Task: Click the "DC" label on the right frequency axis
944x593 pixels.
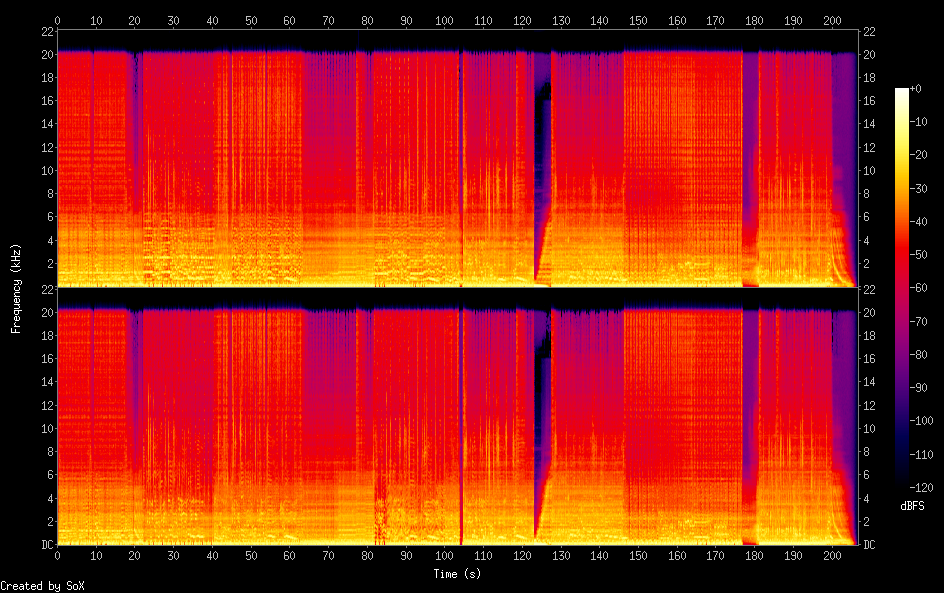Action: (869, 544)
